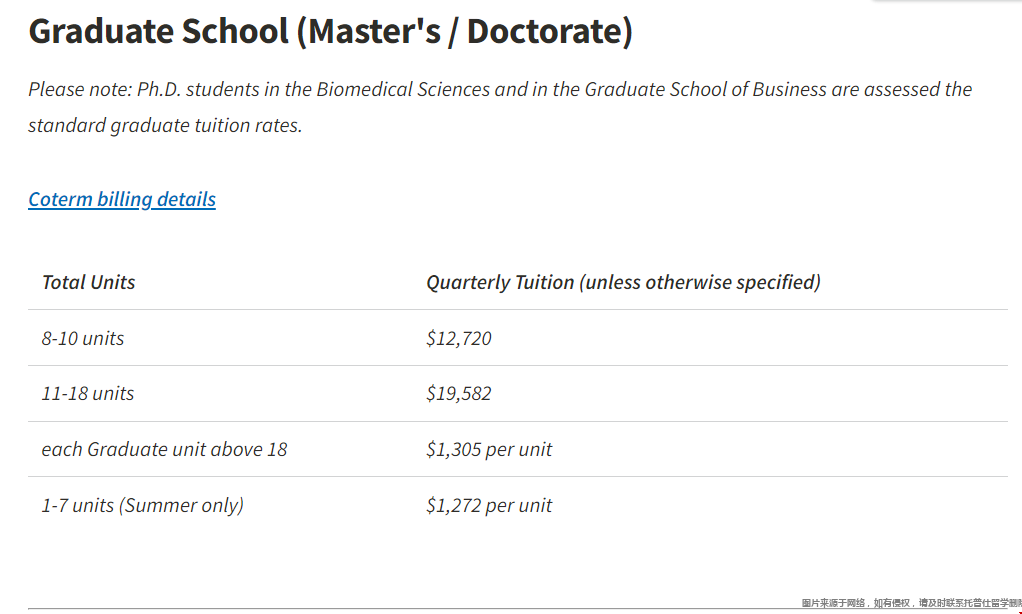Click each Graduate unit above 18 cell

click(164, 449)
